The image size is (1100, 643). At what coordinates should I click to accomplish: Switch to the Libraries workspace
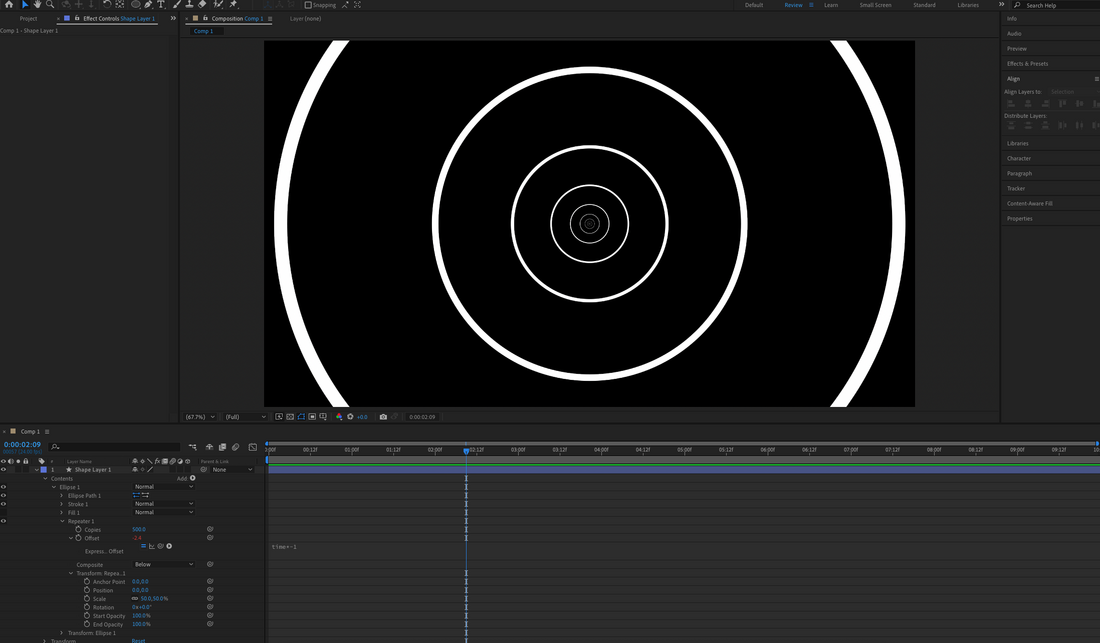(x=968, y=5)
